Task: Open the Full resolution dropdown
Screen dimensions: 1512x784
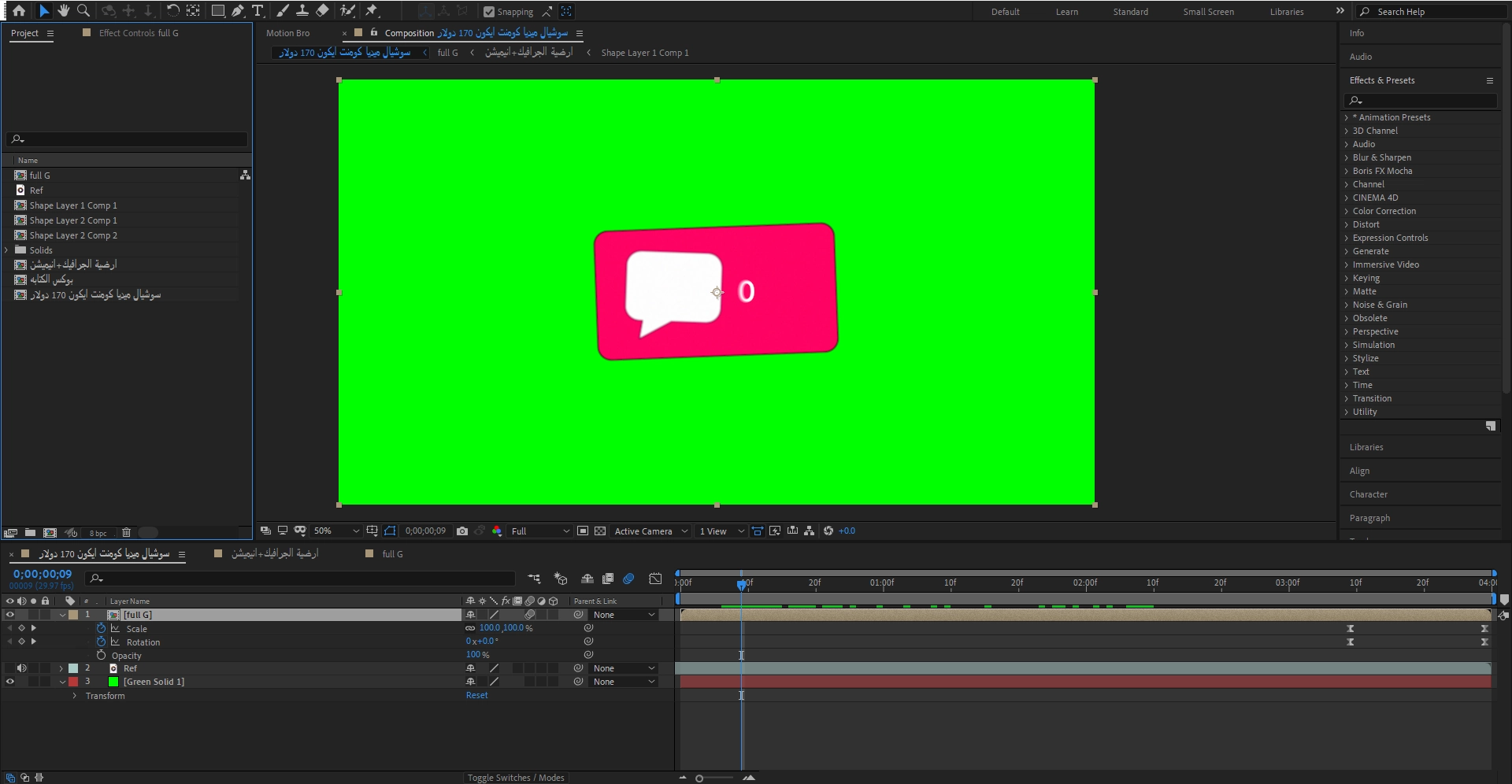Action: tap(540, 531)
